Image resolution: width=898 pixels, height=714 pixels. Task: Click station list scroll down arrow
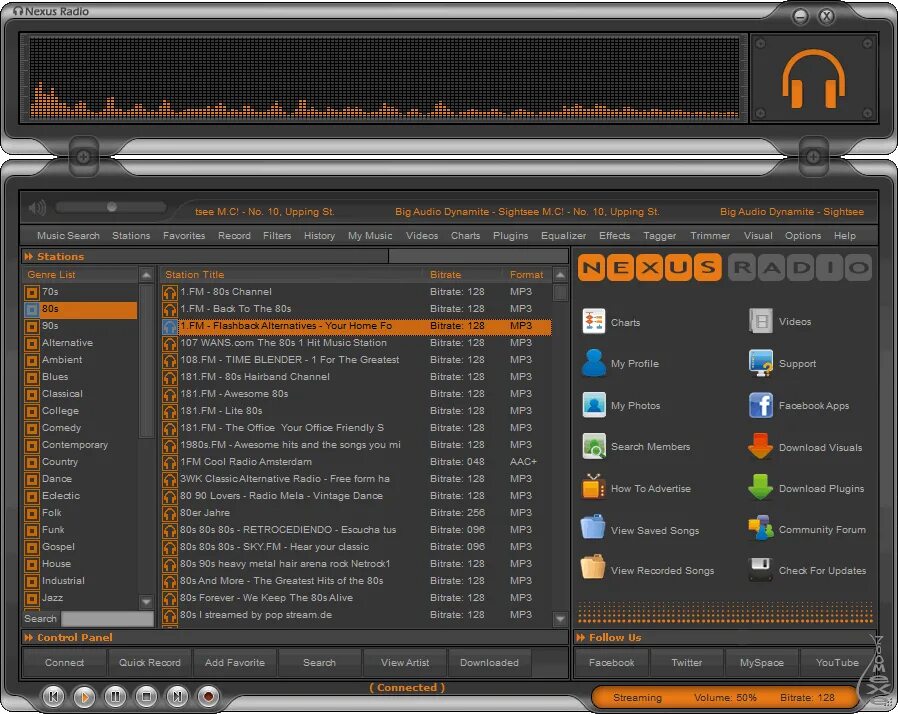click(x=561, y=618)
